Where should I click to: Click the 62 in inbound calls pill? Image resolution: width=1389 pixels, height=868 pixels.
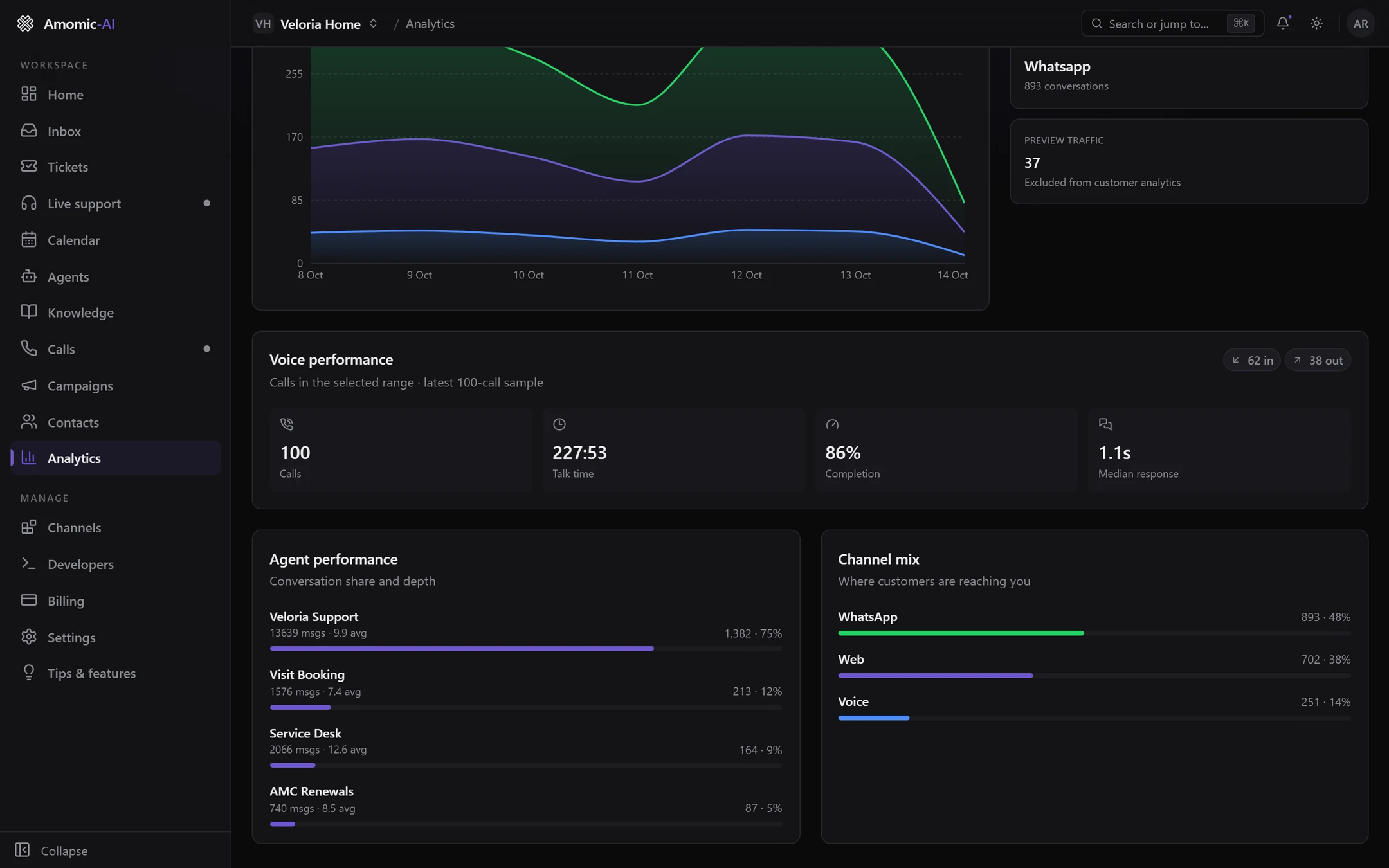(x=1252, y=361)
